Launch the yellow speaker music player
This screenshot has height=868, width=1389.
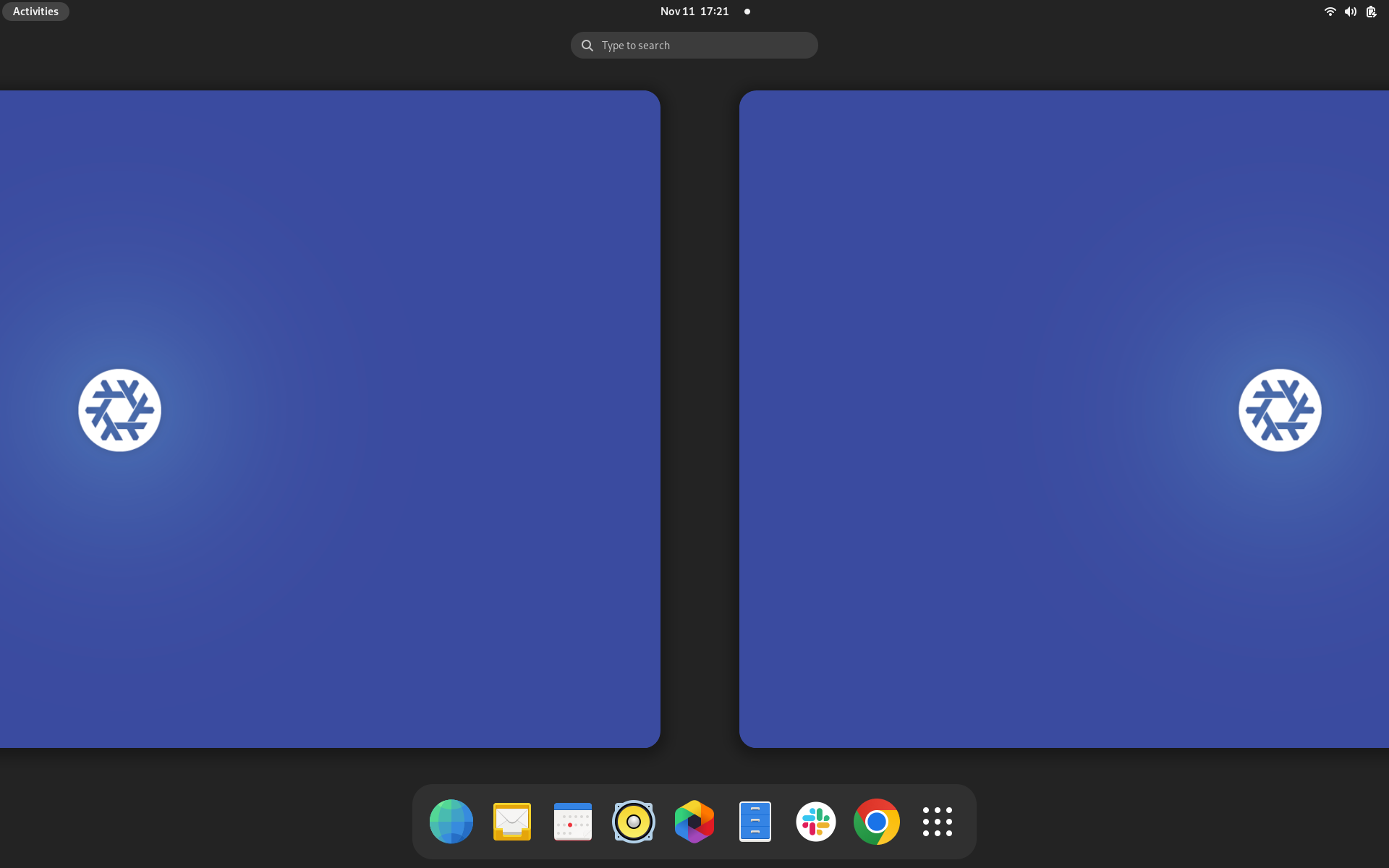633,821
